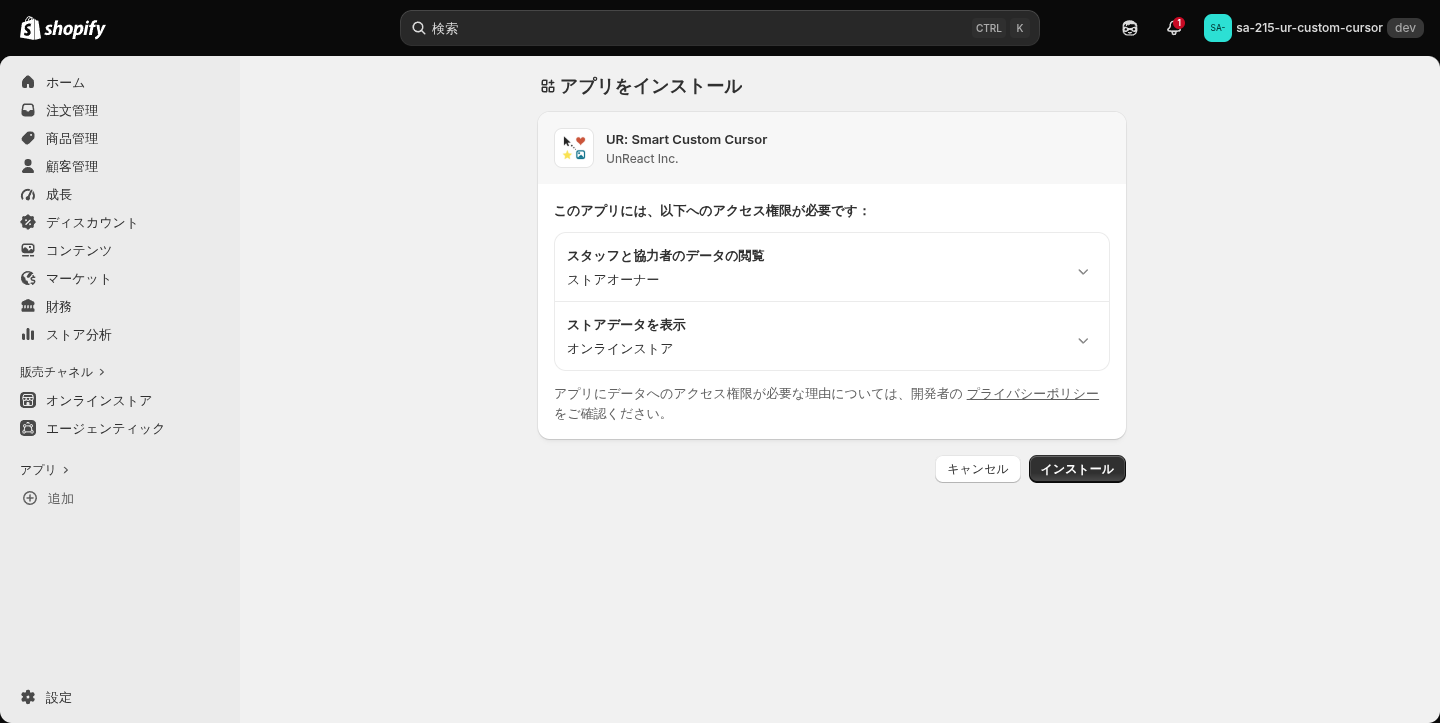The image size is (1440, 723).
Task: Open the sa-215-ur-custom-cursor store menu
Action: [x=1312, y=28]
